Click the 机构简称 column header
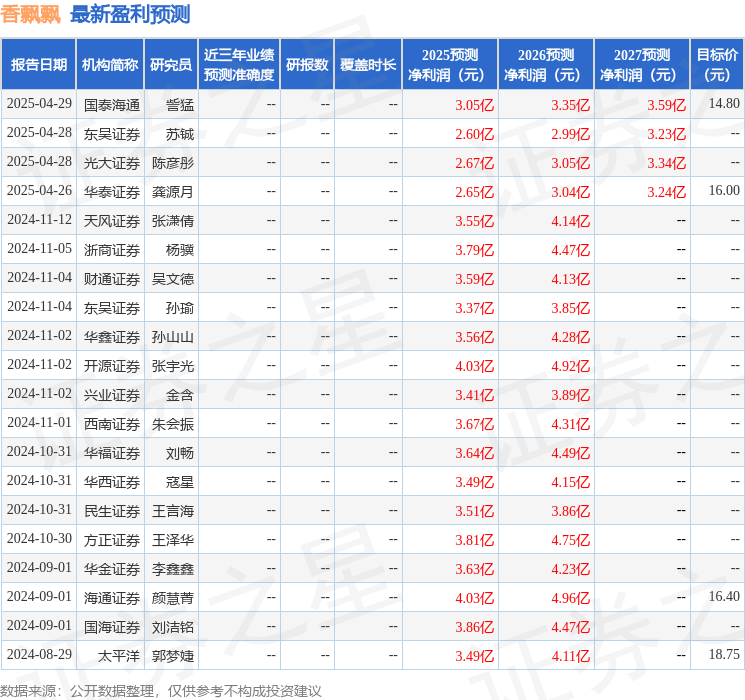 point(110,65)
